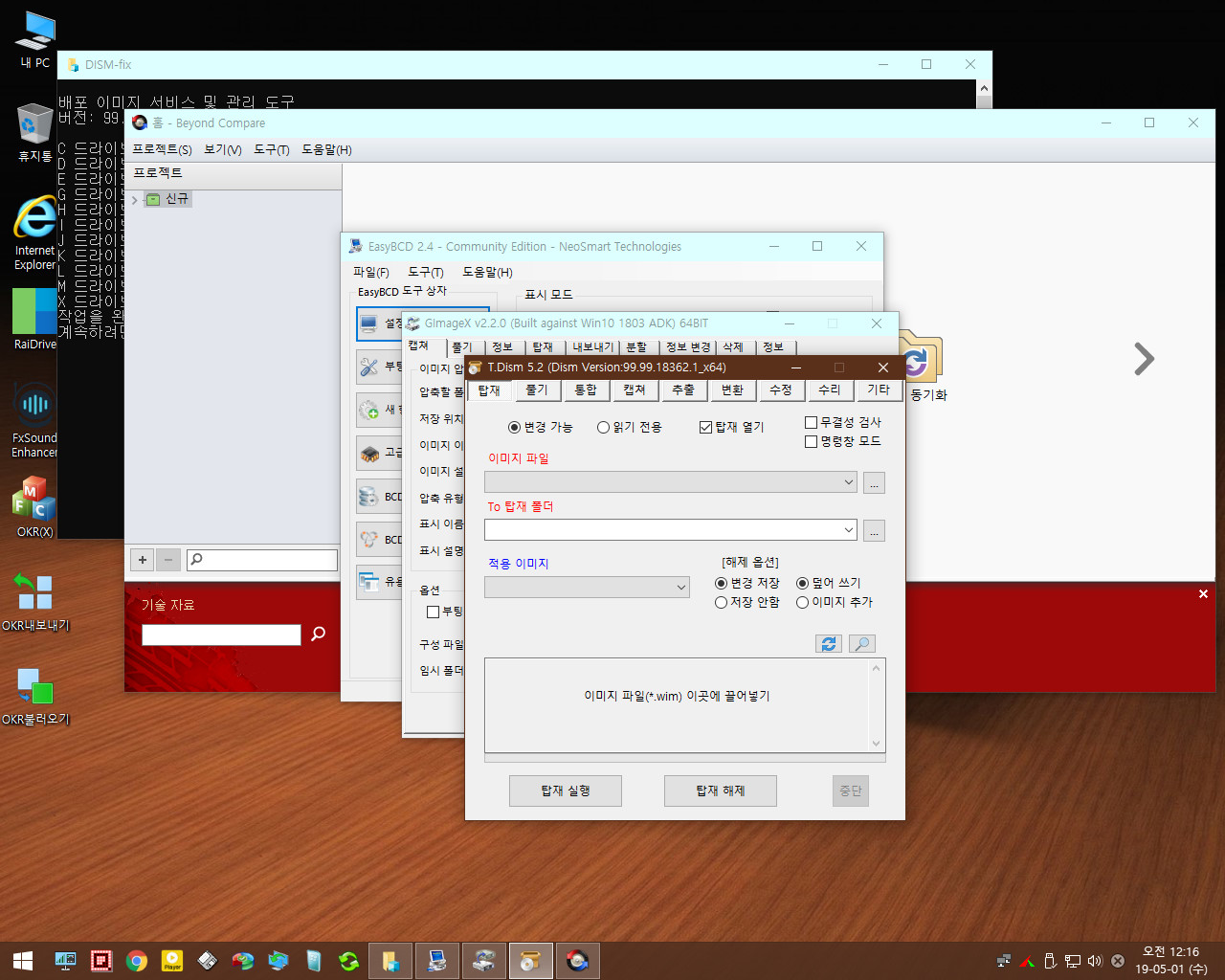Open OKR(X) desktop shortcut
This screenshot has height=980, width=1225.
[x=35, y=507]
